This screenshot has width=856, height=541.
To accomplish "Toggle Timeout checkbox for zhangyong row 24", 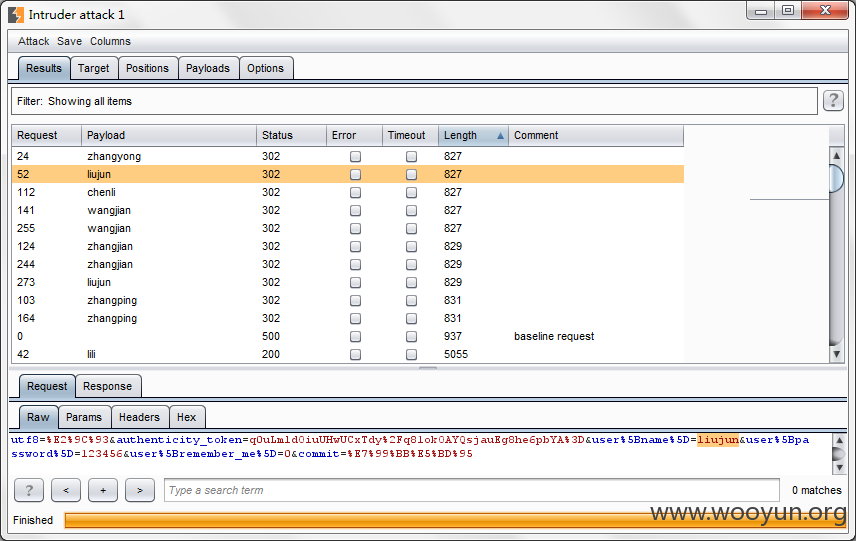I will 412,157.
